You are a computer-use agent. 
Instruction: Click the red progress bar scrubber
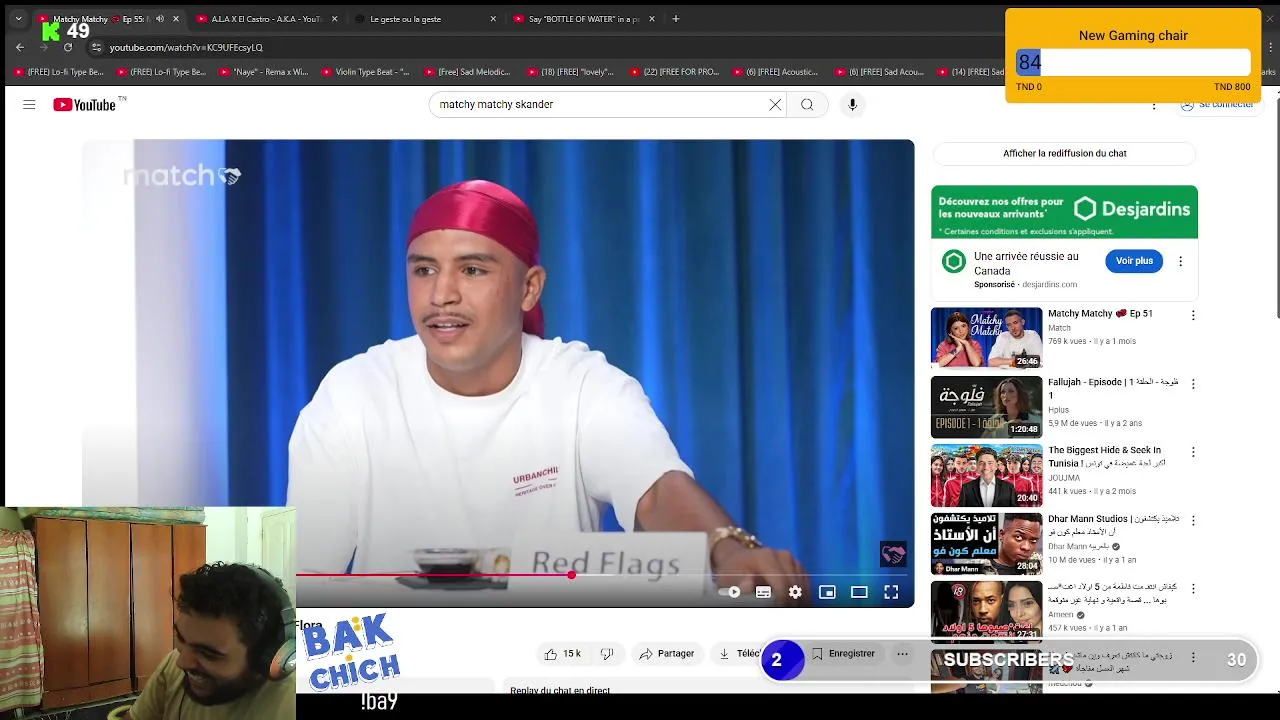pyautogui.click(x=571, y=575)
